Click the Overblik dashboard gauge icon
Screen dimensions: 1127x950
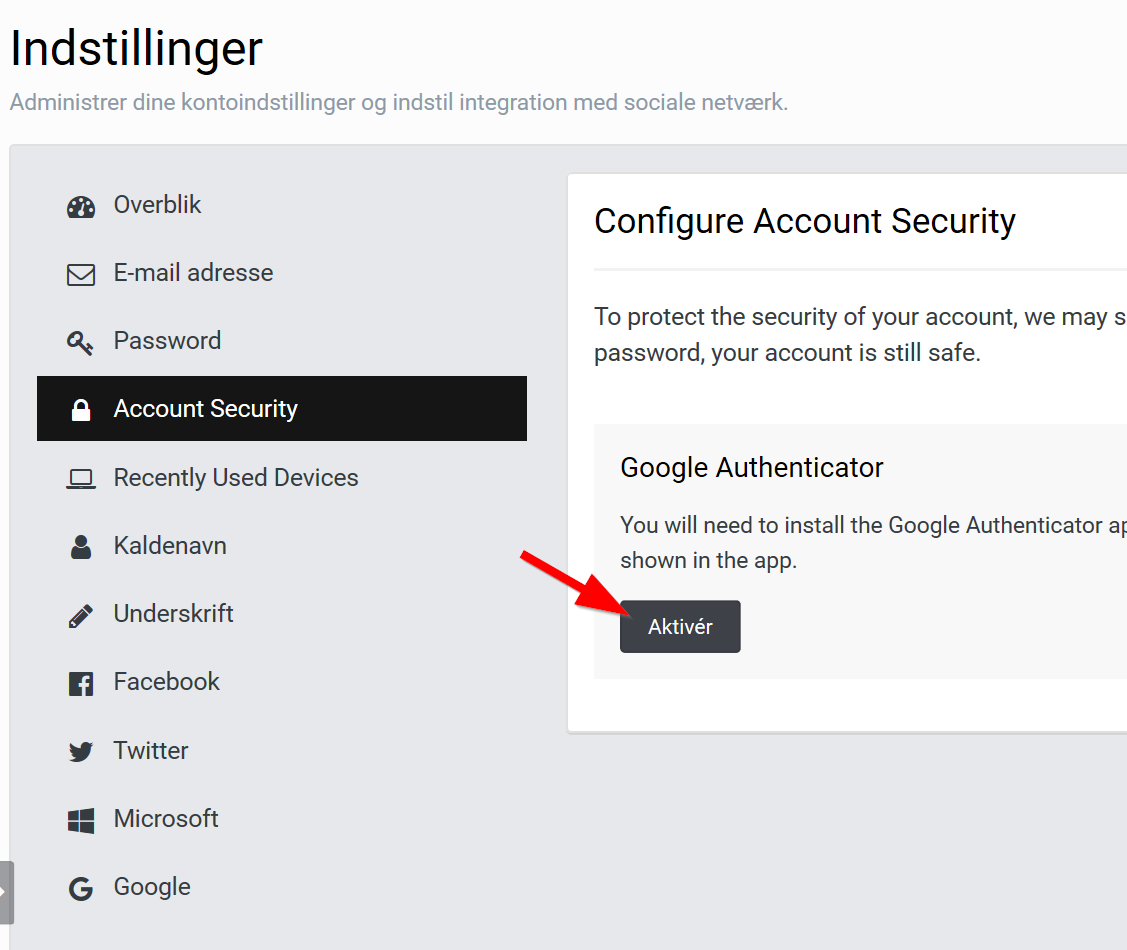tap(81, 206)
